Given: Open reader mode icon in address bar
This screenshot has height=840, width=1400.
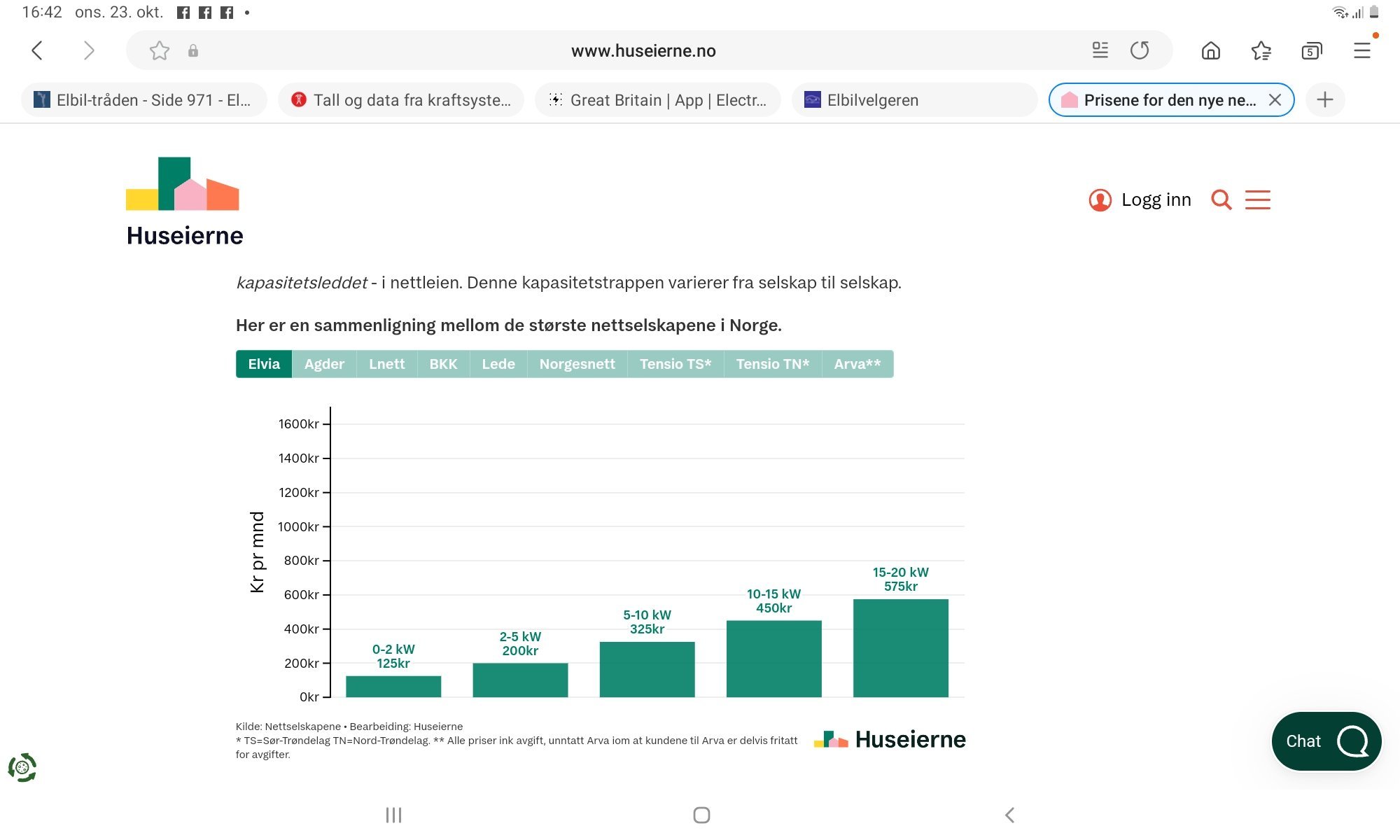Looking at the screenshot, I should tap(1100, 50).
